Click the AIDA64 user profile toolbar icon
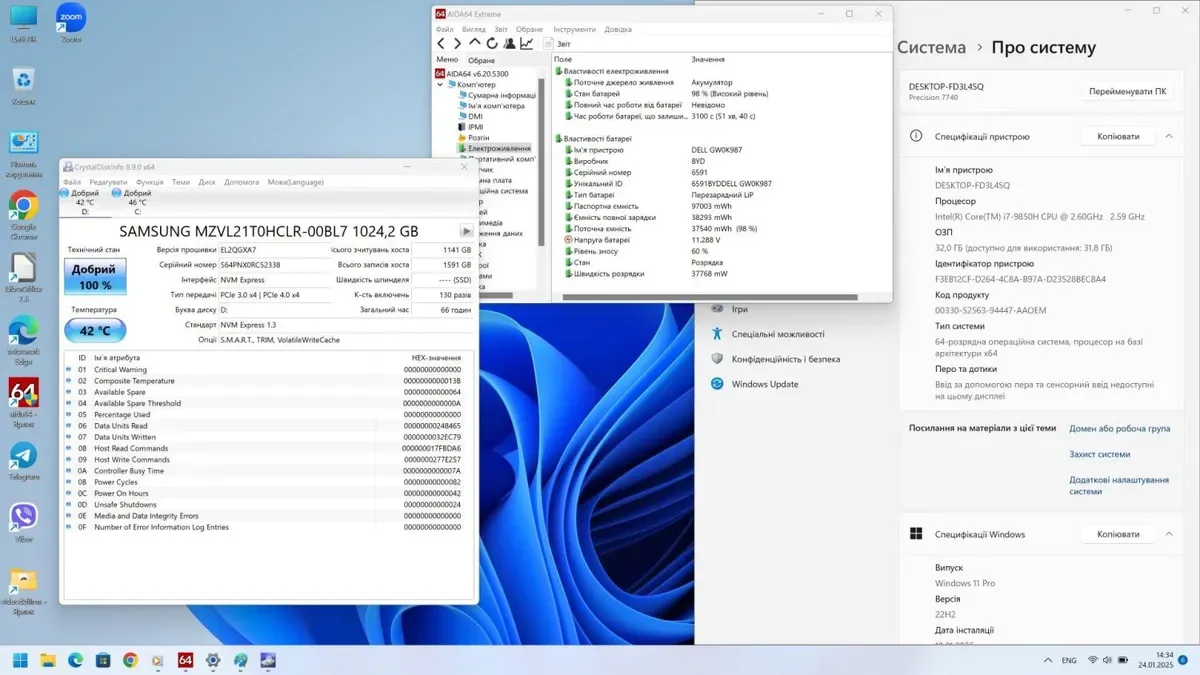 509,44
